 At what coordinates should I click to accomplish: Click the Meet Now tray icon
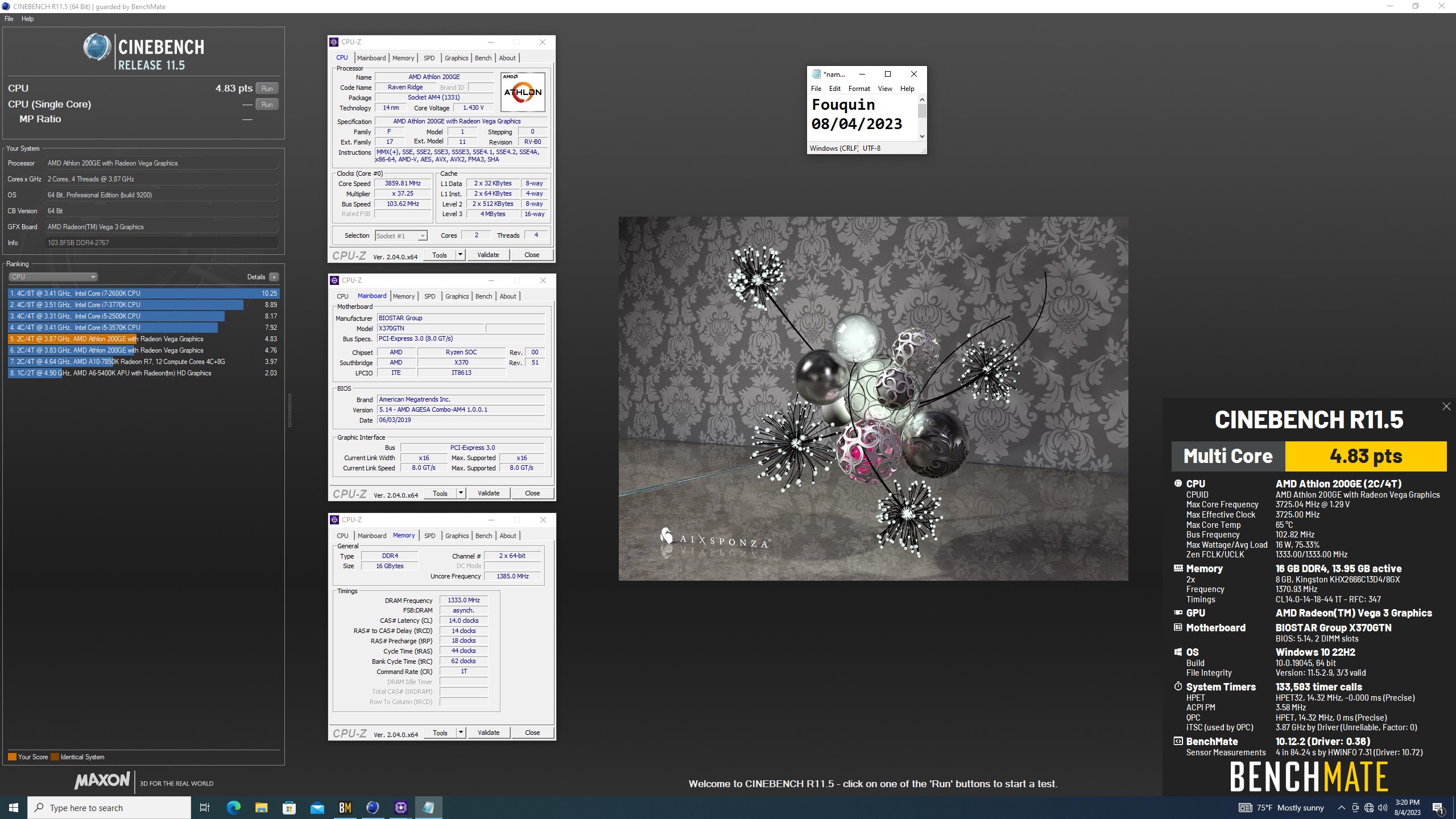pos(1355,808)
